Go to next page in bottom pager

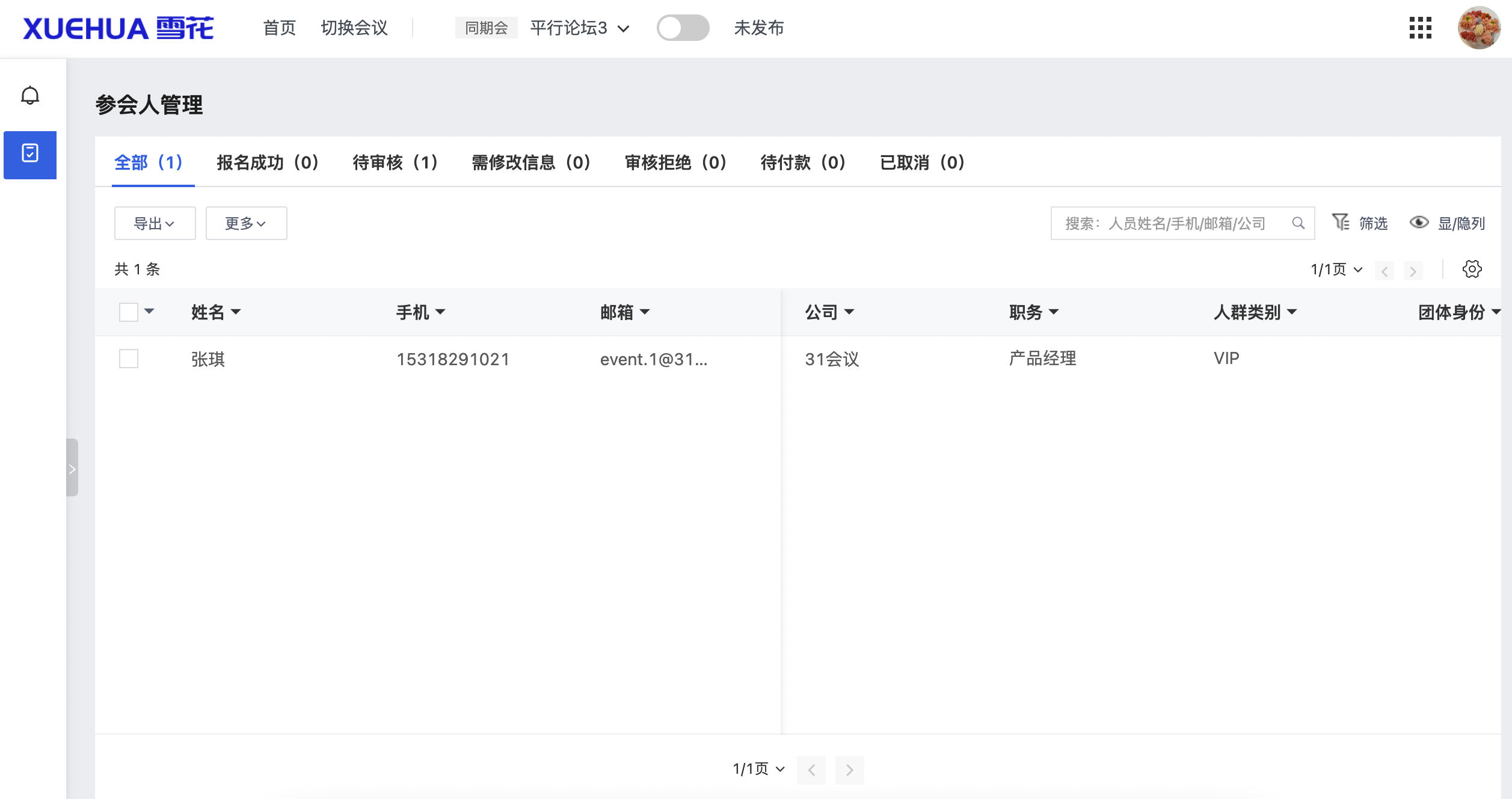(849, 770)
